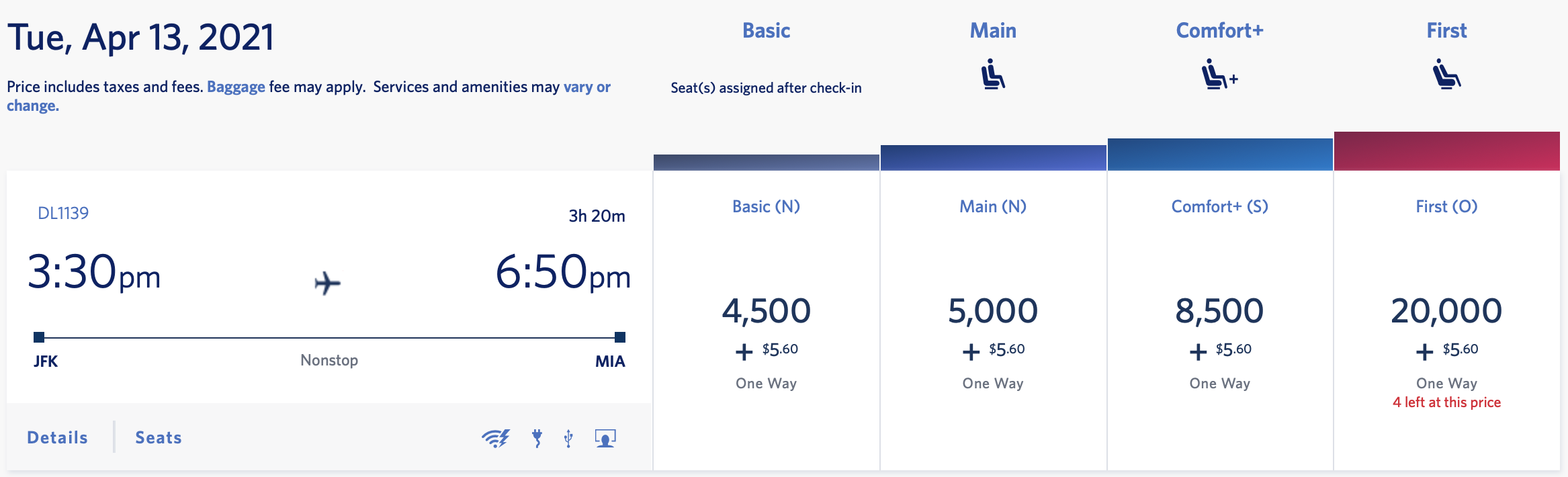Click the Main cabin seat icon
The height and width of the screenshot is (477, 1568).
tap(992, 76)
